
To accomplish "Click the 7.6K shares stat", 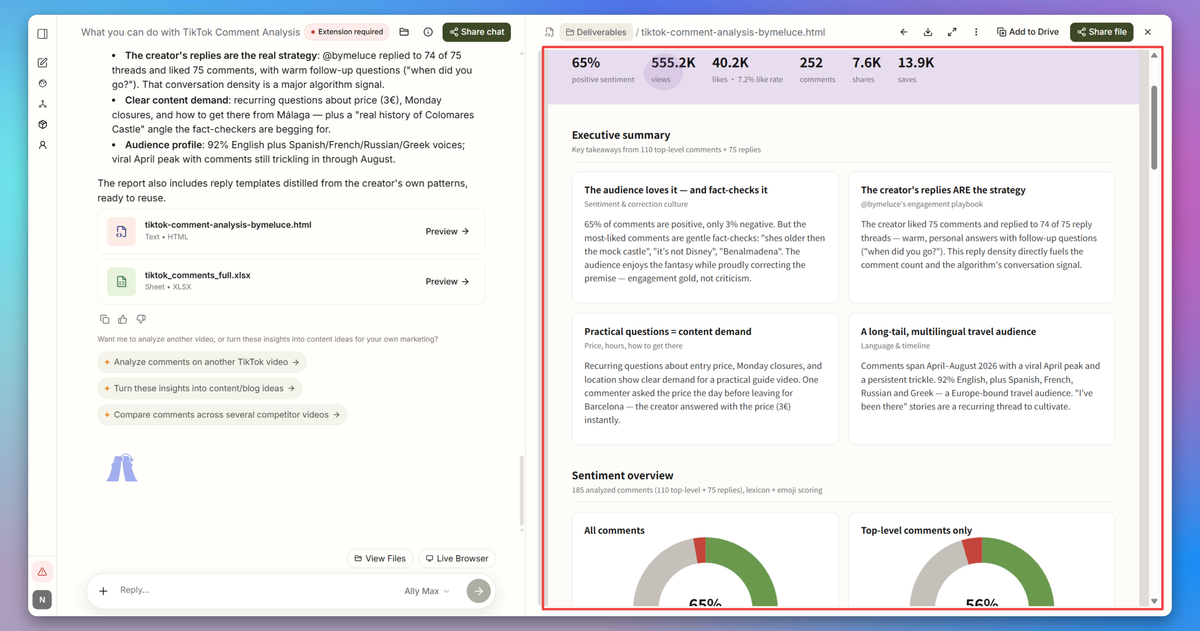I will [866, 69].
